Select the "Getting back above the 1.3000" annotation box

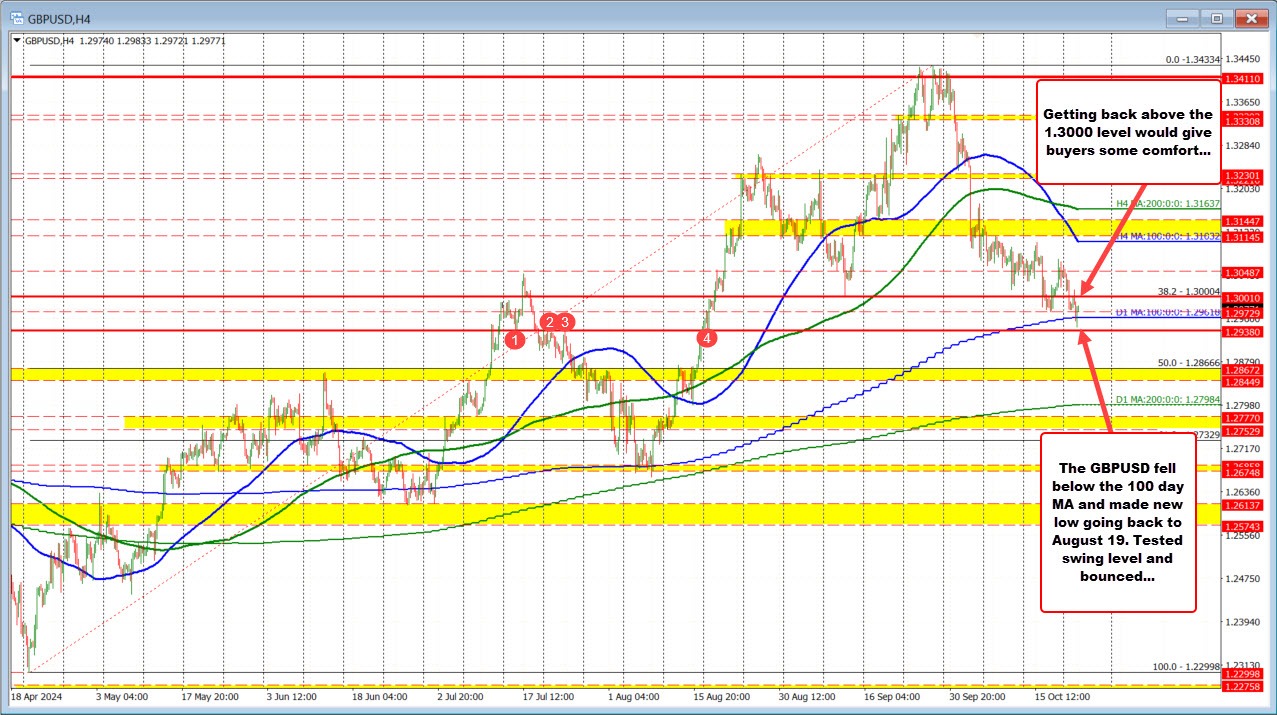(1128, 132)
